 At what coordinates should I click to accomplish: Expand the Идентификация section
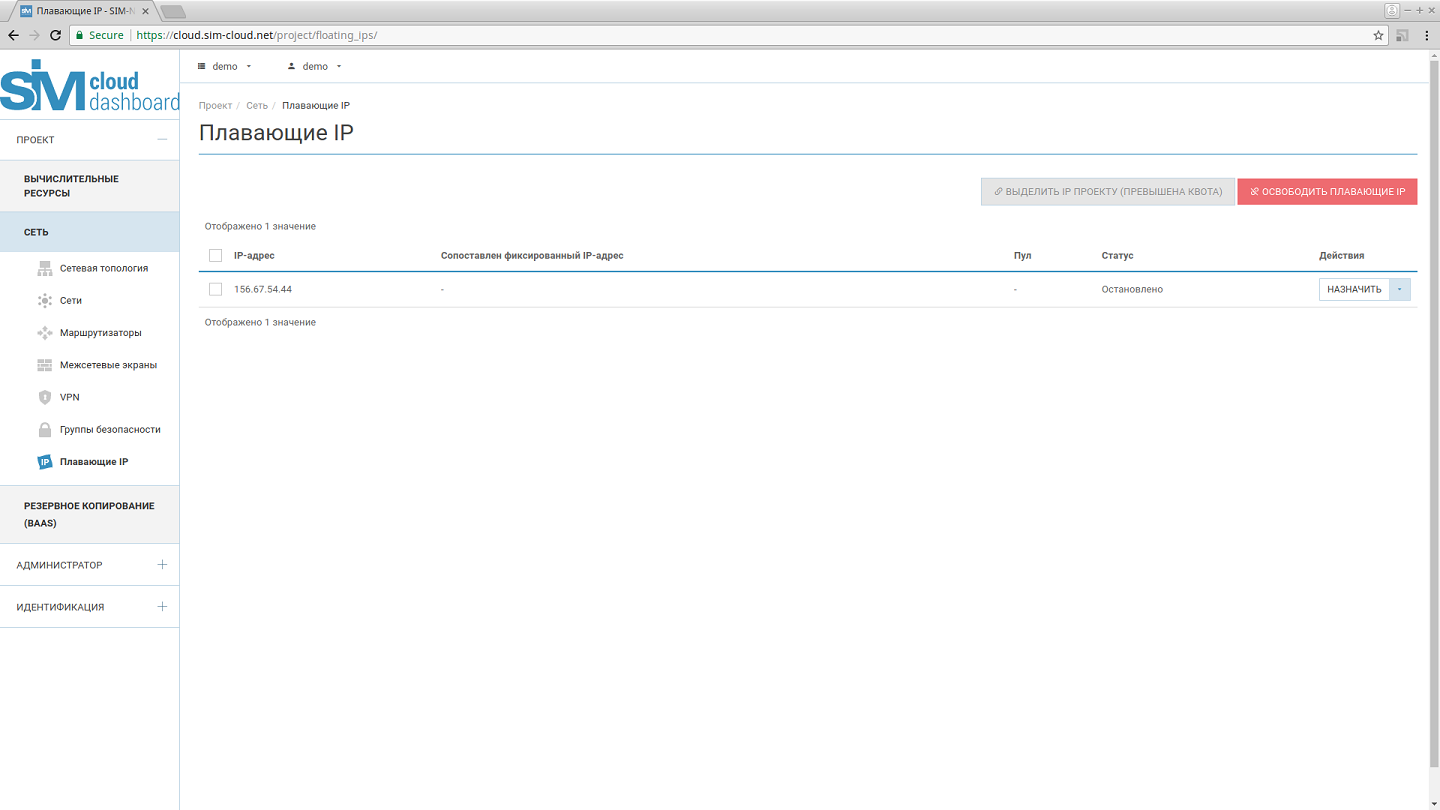[162, 607]
